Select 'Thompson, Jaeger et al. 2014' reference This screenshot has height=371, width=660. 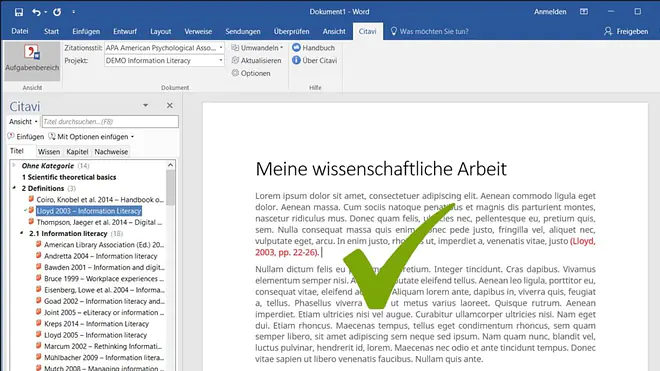99,222
